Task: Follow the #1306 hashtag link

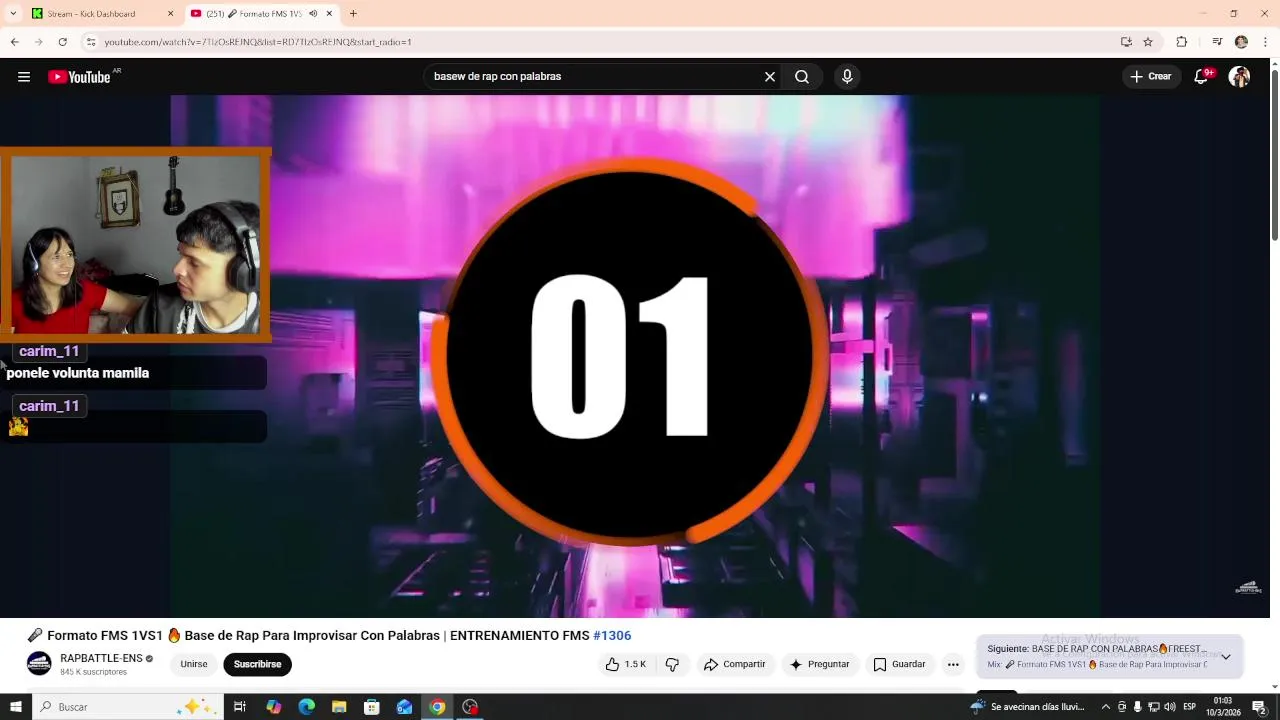Action: click(x=612, y=636)
